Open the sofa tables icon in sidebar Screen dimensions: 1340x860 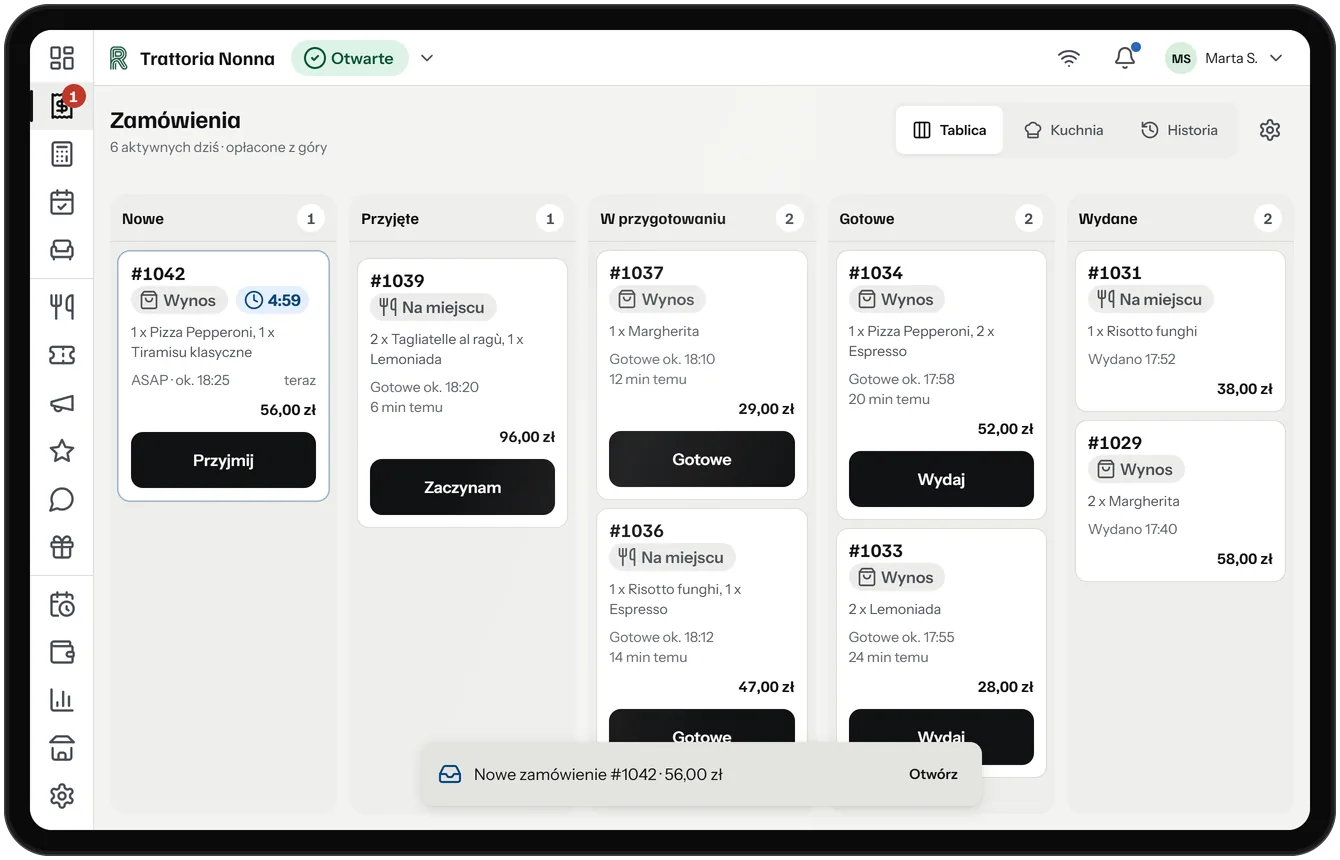coord(62,250)
